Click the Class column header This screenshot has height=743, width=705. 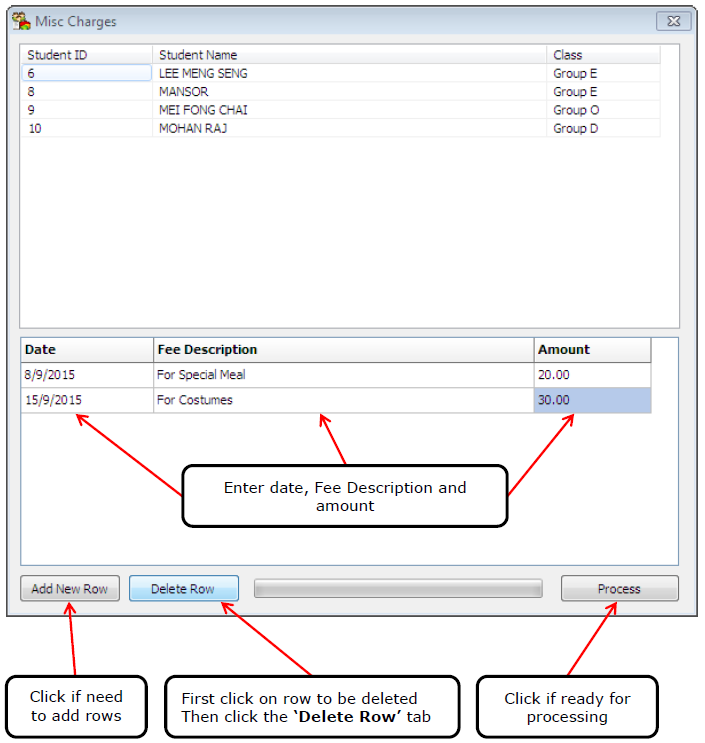[603, 55]
